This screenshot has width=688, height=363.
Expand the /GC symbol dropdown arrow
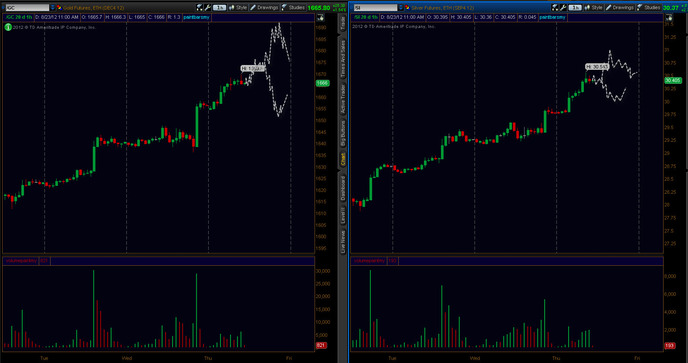[x=53, y=8]
